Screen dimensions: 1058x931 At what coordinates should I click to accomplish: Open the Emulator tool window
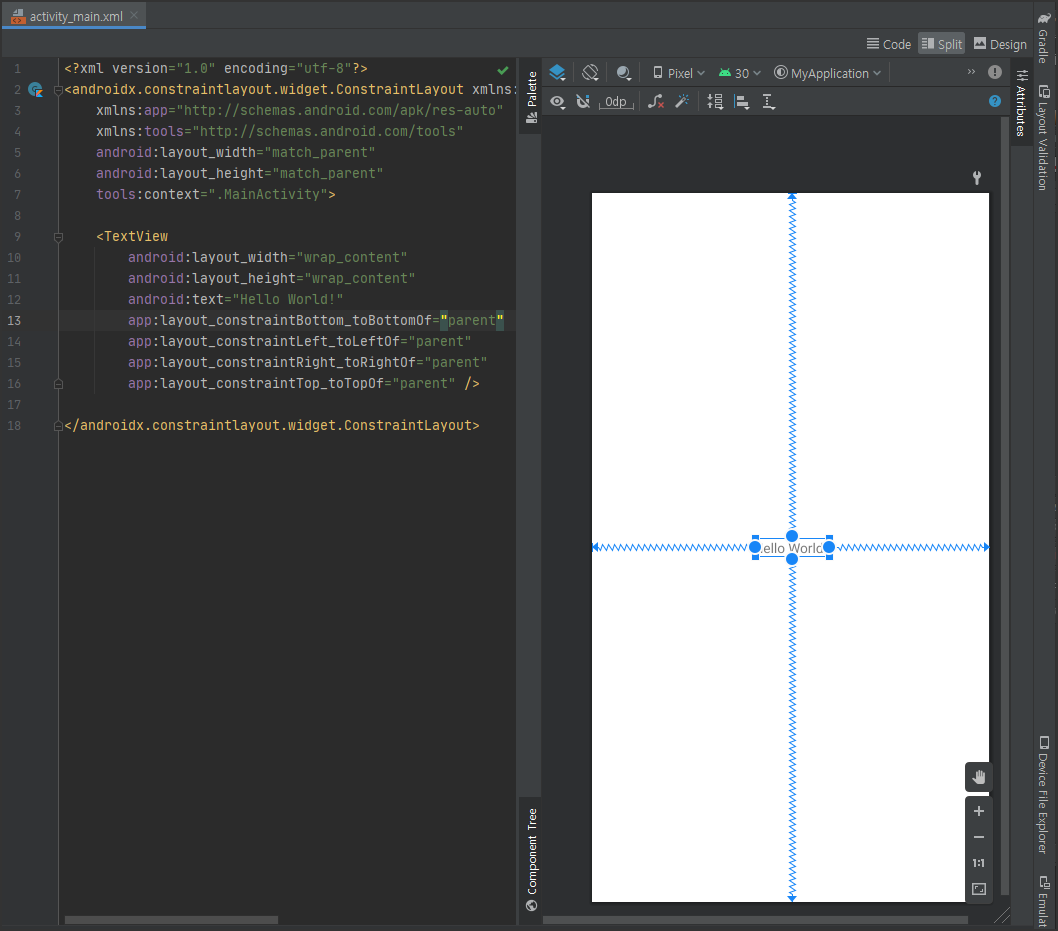[1044, 901]
